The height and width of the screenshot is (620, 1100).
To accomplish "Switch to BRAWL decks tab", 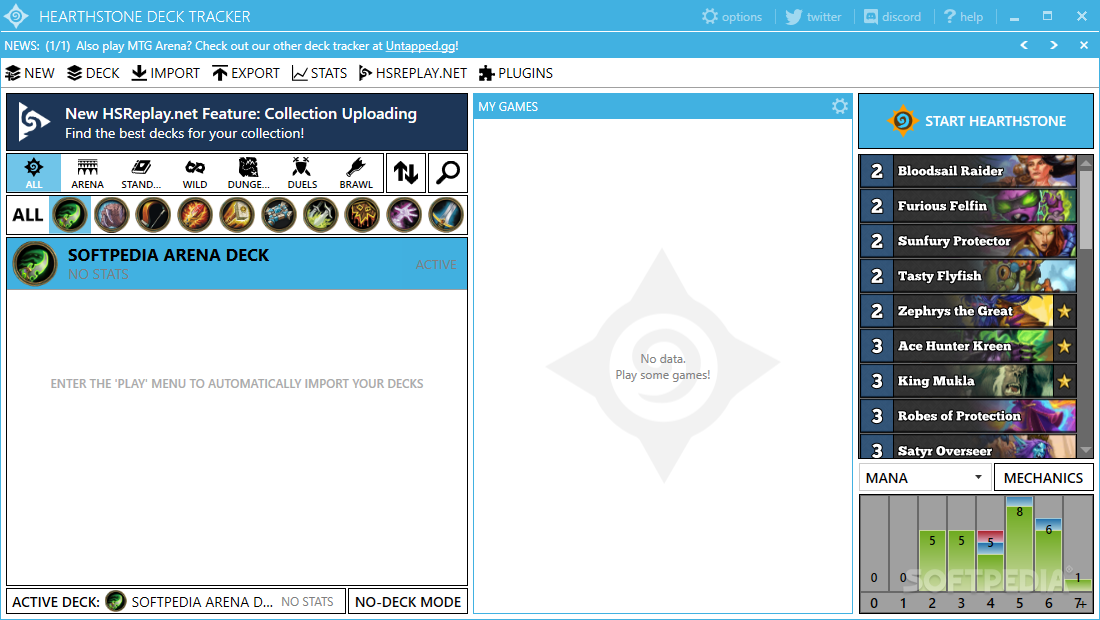I will (x=356, y=173).
